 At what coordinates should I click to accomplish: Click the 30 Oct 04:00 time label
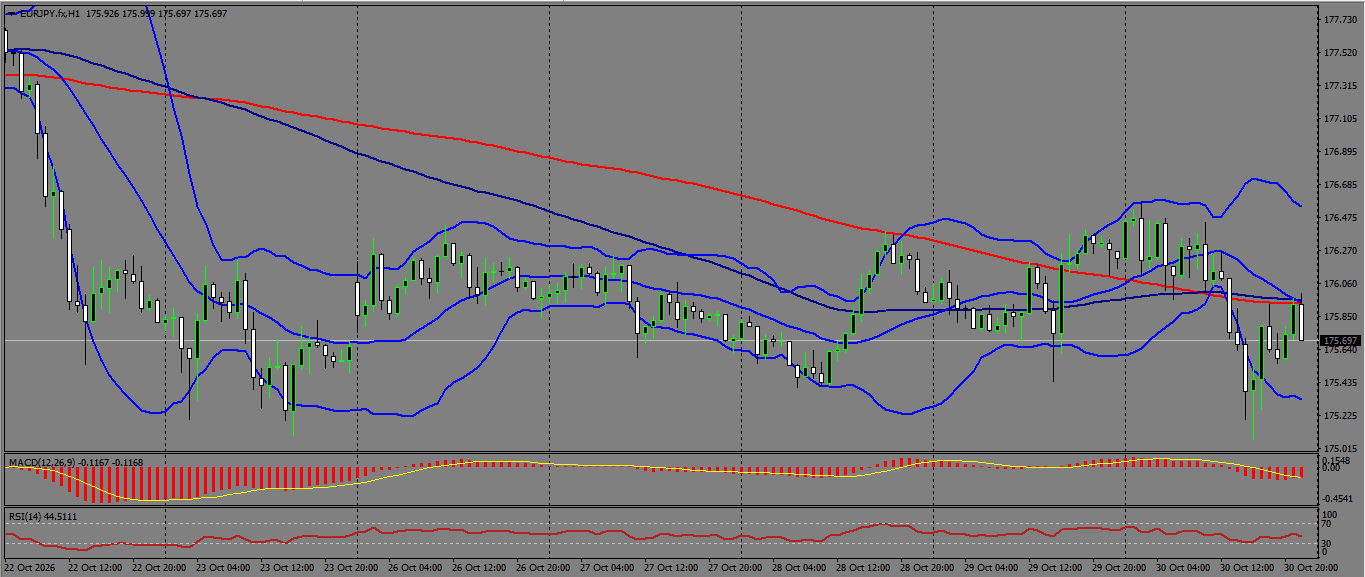point(1184,567)
